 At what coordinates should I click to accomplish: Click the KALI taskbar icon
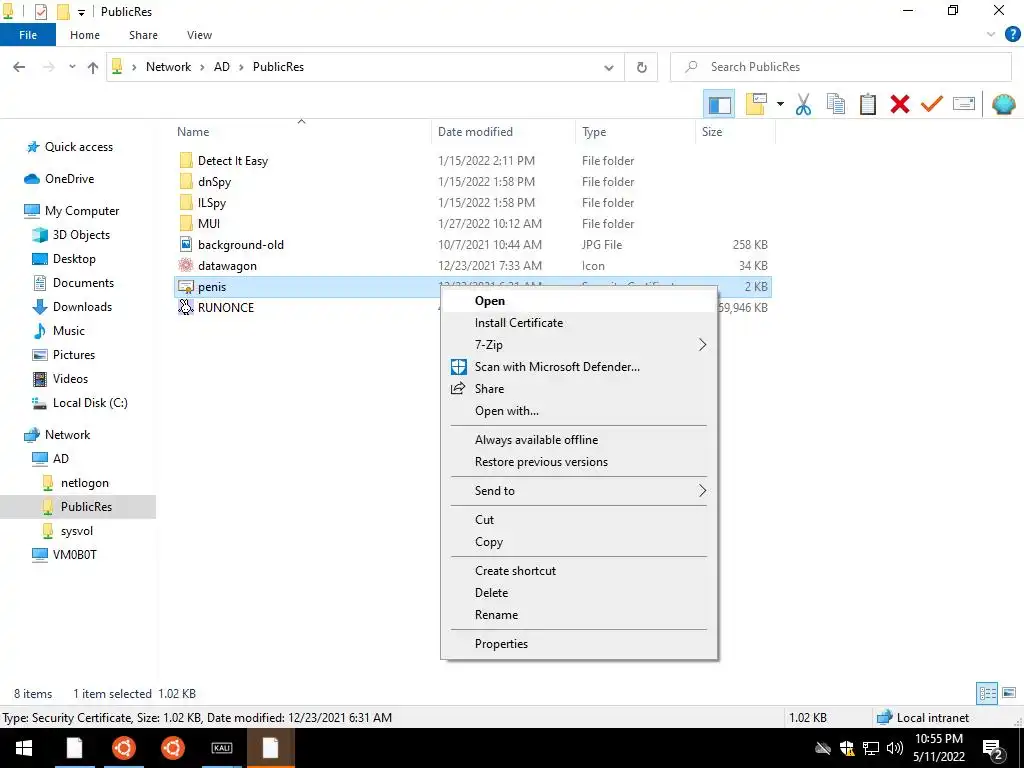(222, 748)
